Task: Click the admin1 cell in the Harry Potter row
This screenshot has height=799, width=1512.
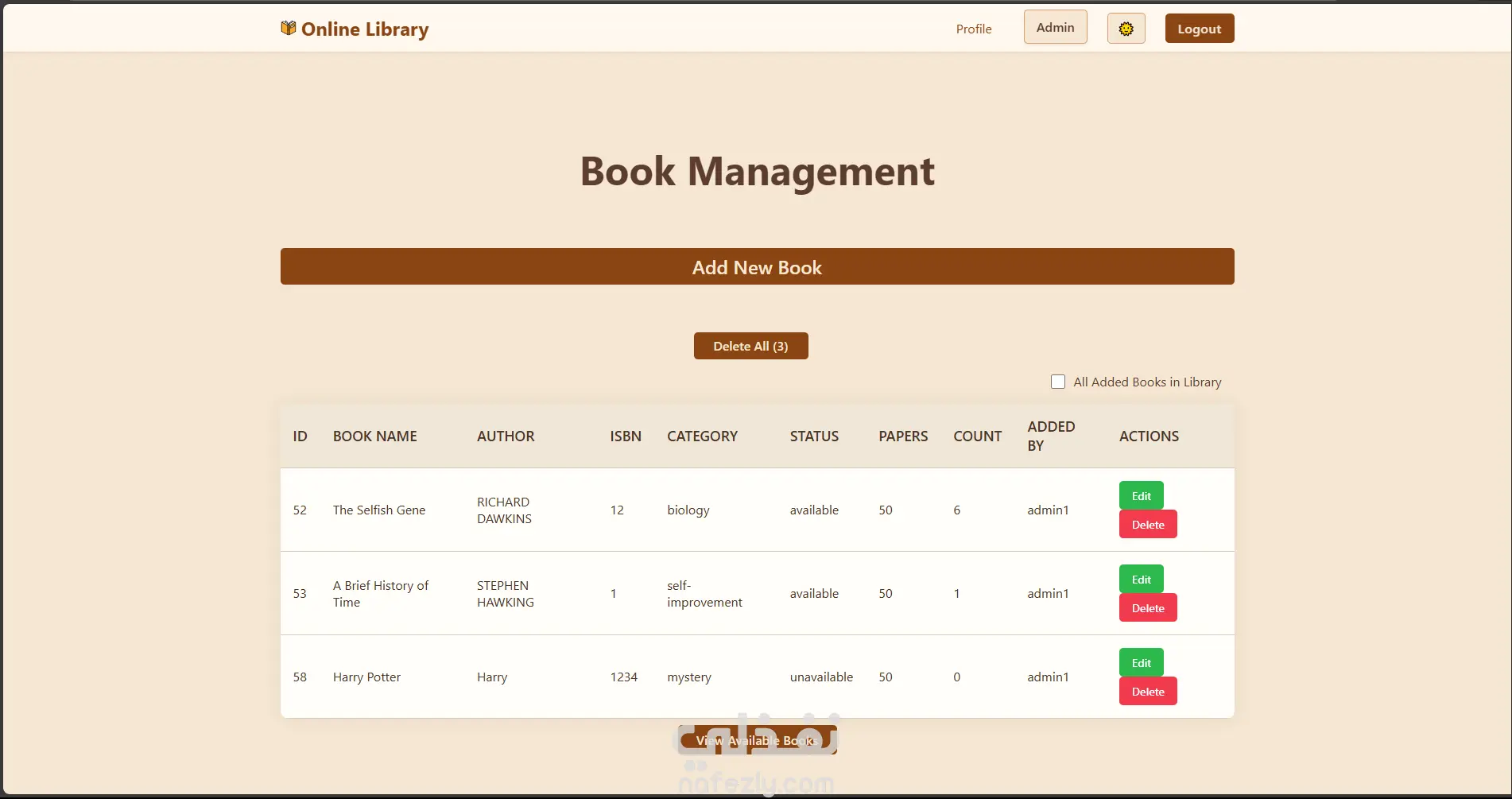Action: tap(1048, 677)
